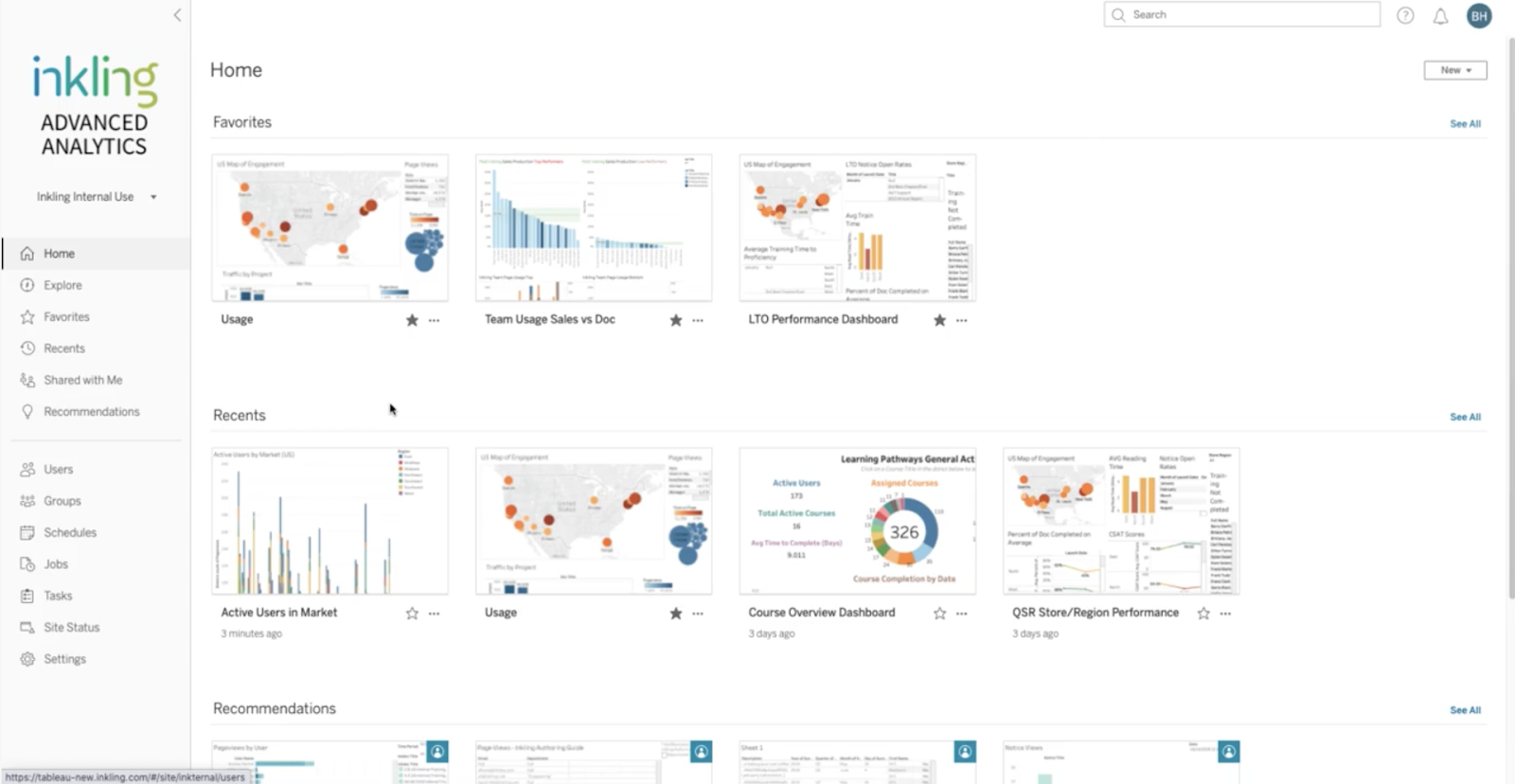Open the LTO Performance Dashboard thumbnail
Image resolution: width=1515 pixels, height=784 pixels.
click(x=858, y=228)
